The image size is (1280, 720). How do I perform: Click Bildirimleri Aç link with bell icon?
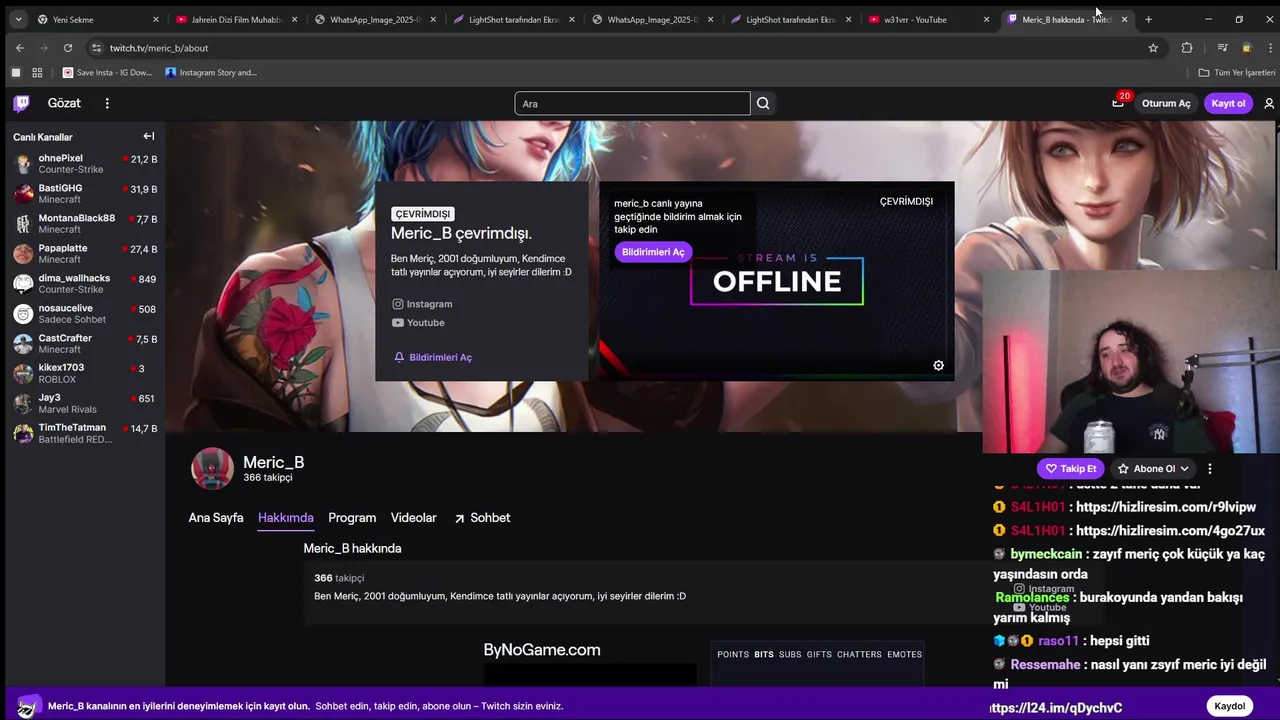[x=433, y=357]
